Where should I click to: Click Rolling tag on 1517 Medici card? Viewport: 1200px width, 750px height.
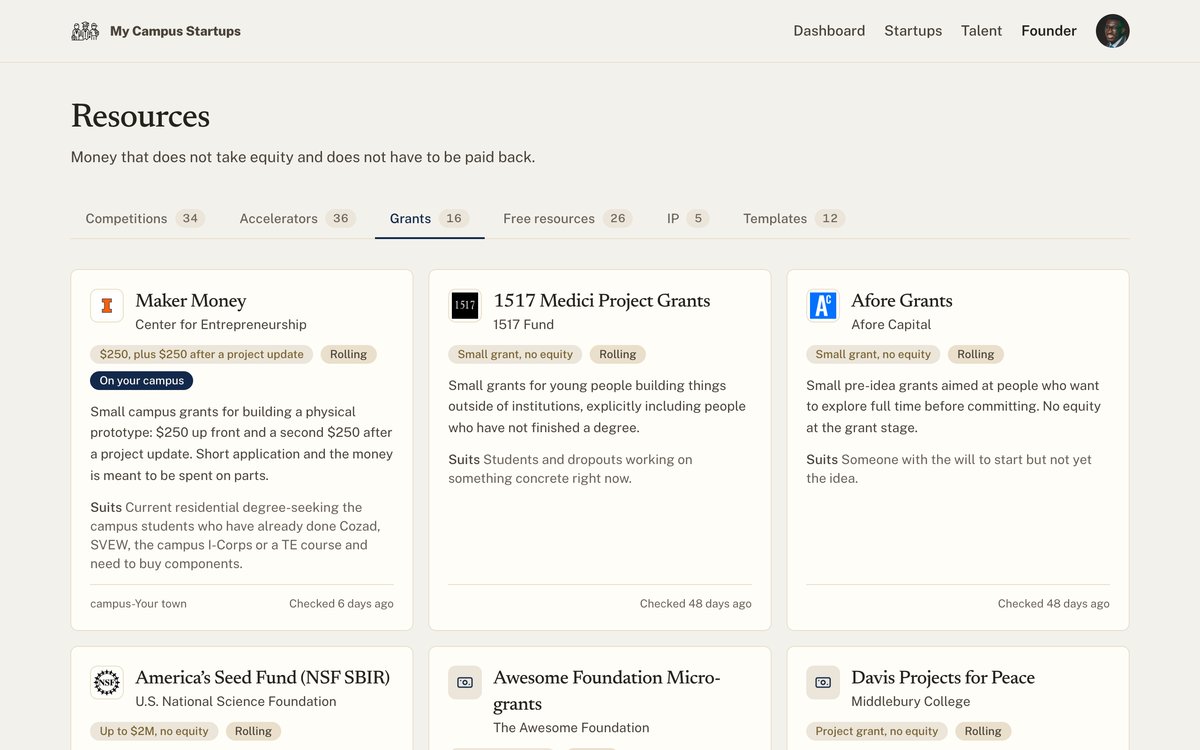pos(618,354)
